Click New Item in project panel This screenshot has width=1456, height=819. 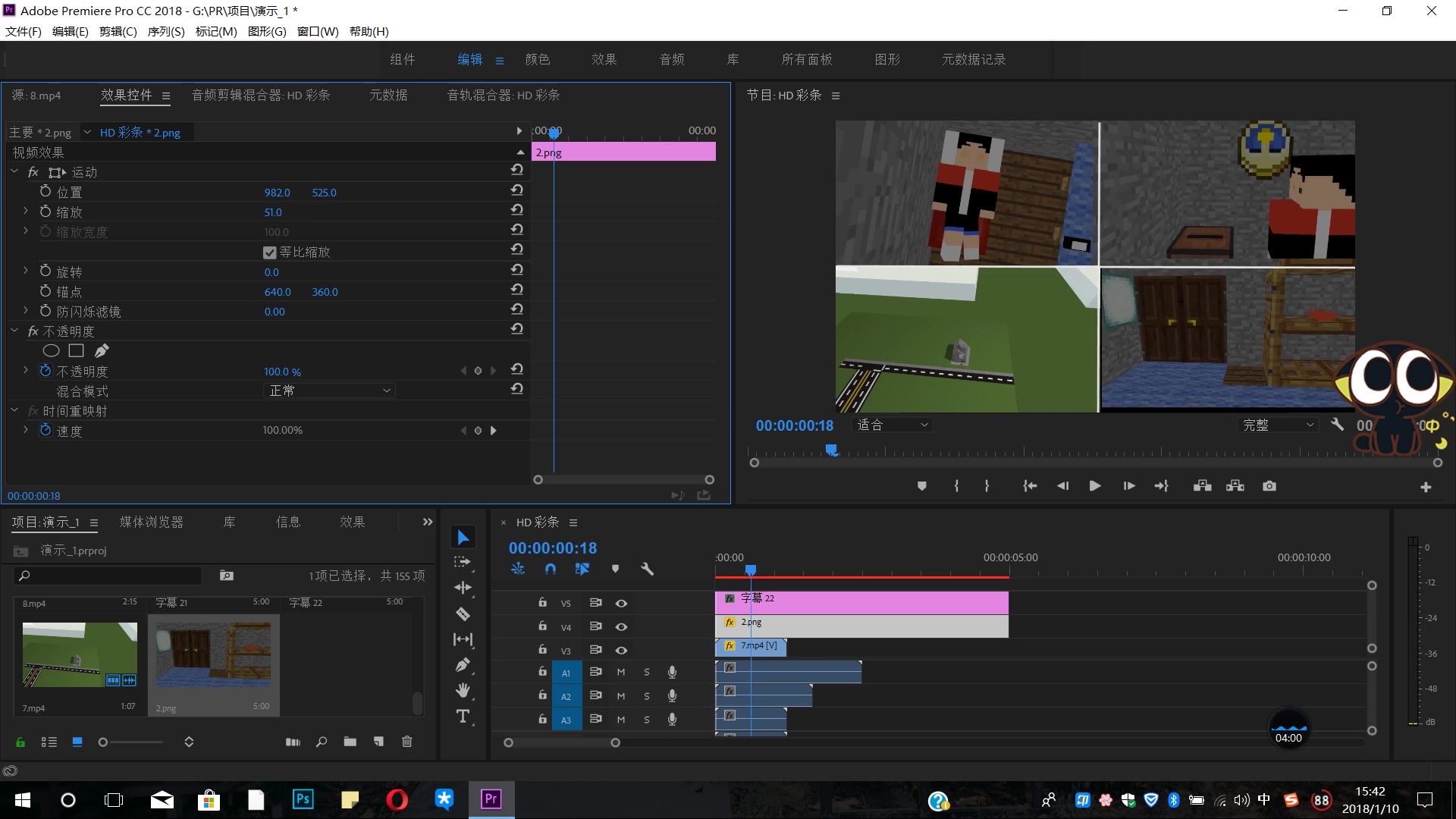[x=378, y=742]
